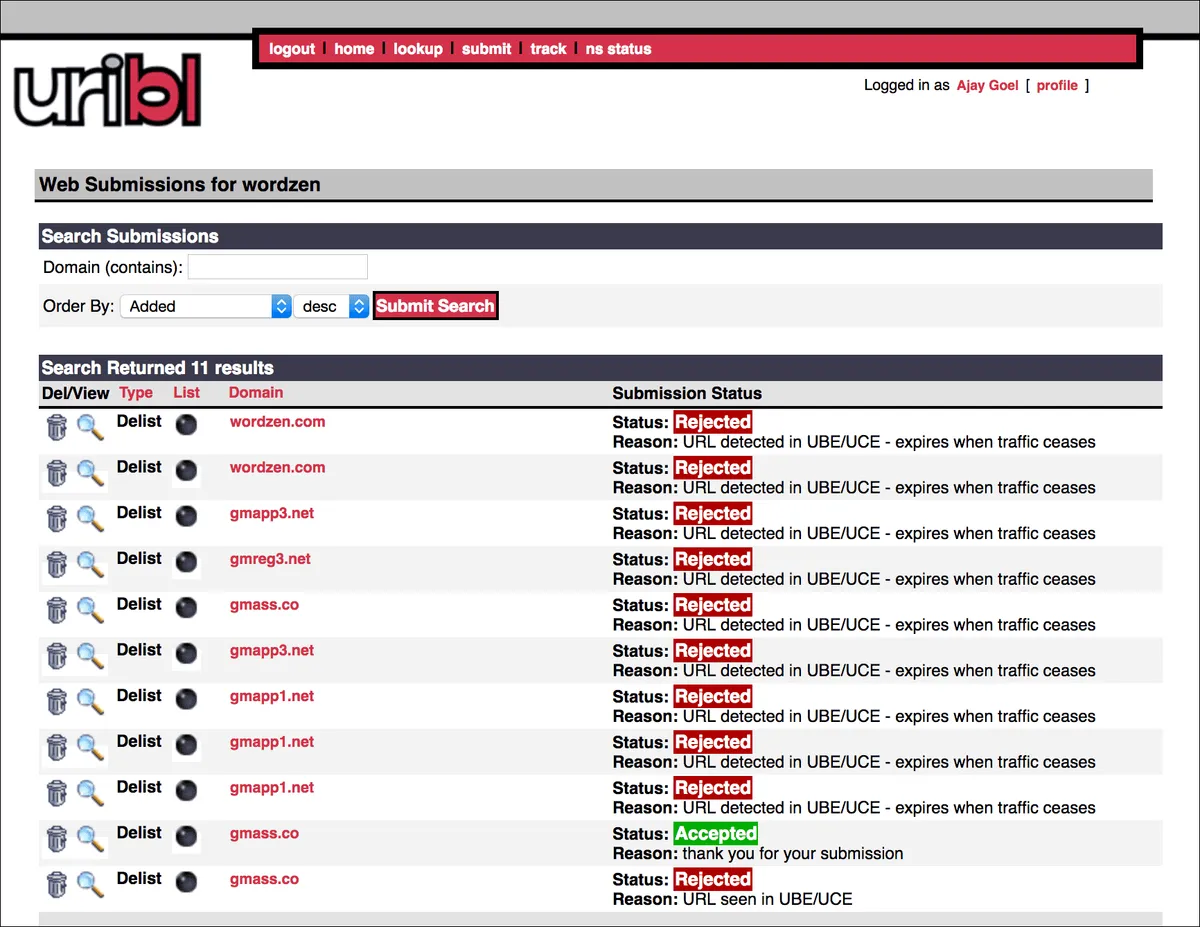Click black list dot in topmost wordzen.com row
Screen dimensions: 1200x927
[186, 425]
